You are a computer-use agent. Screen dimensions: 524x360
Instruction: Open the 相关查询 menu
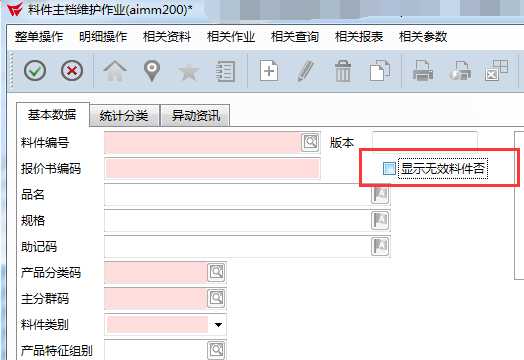(x=295, y=36)
